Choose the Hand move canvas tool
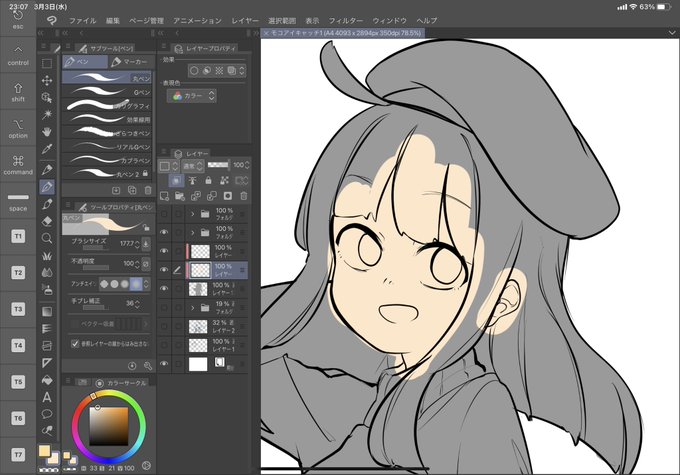 point(47,132)
